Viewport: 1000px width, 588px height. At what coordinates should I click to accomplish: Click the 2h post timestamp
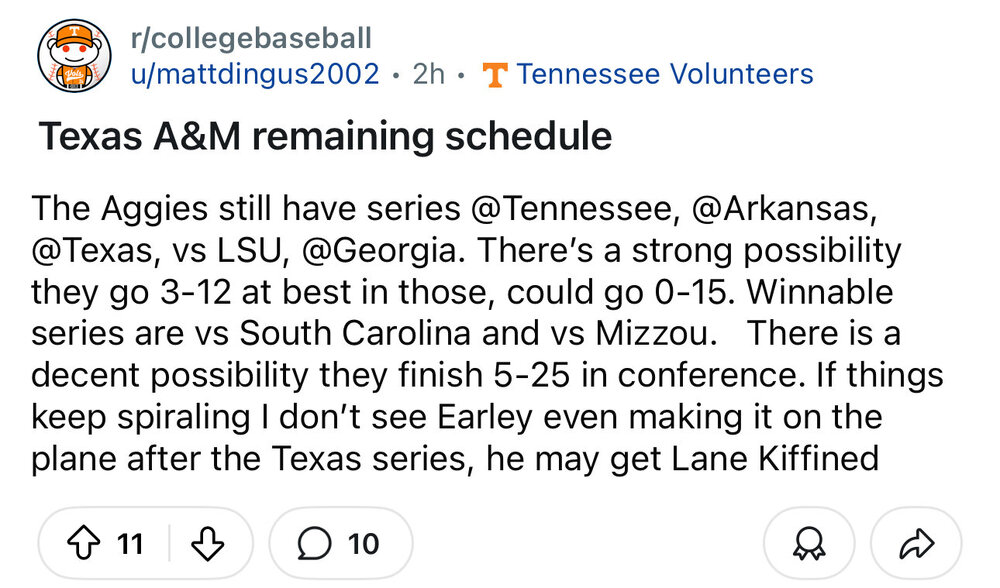coord(428,74)
